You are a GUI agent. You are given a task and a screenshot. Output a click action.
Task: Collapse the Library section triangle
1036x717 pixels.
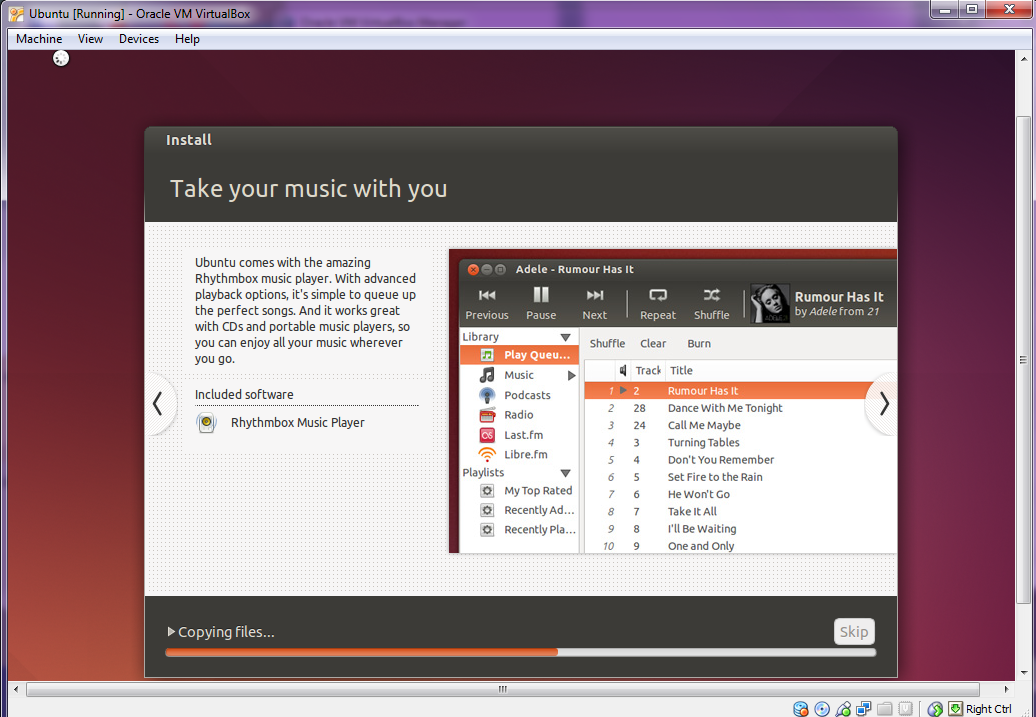566,338
